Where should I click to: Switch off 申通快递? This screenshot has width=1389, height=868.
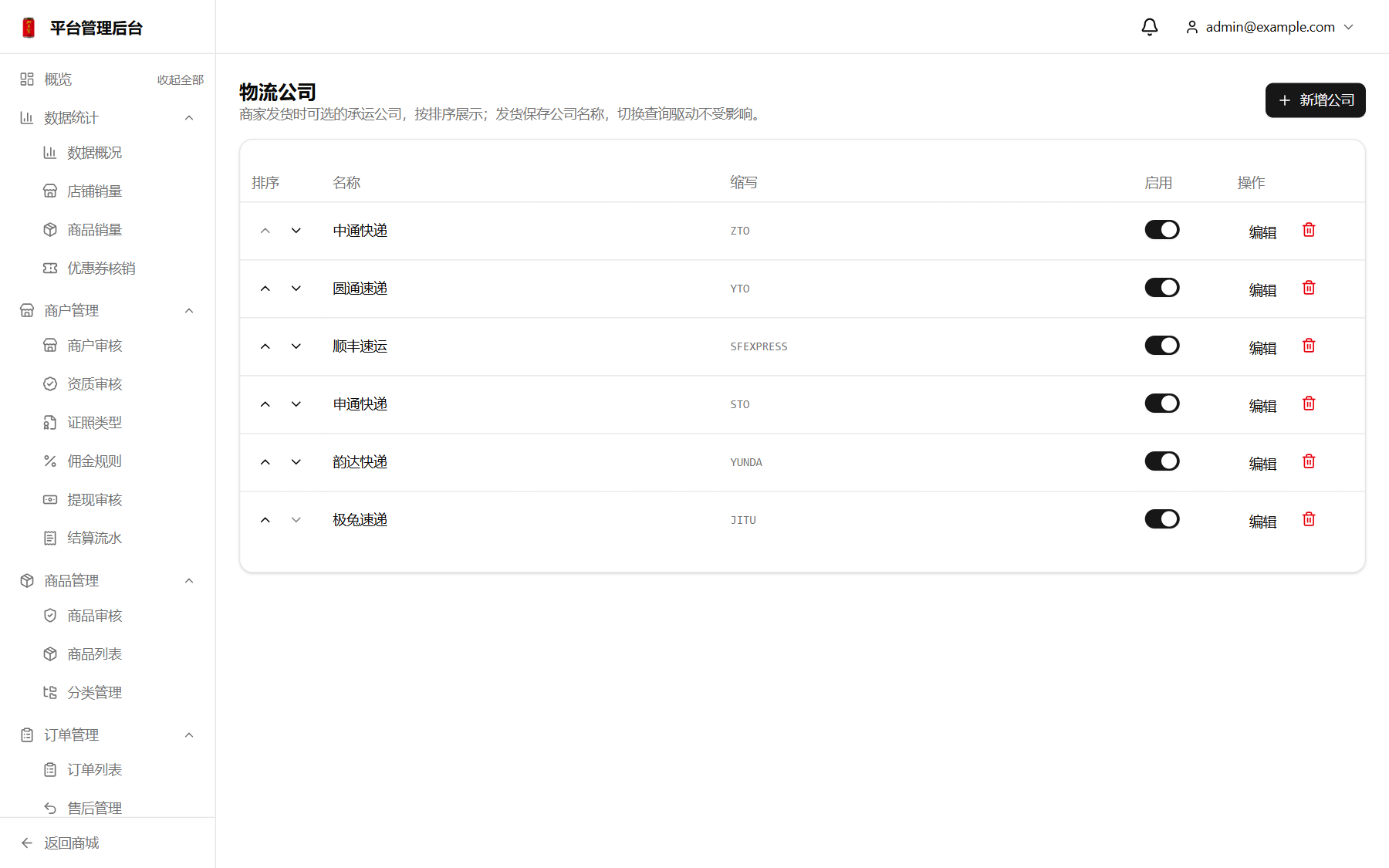pyautogui.click(x=1162, y=404)
